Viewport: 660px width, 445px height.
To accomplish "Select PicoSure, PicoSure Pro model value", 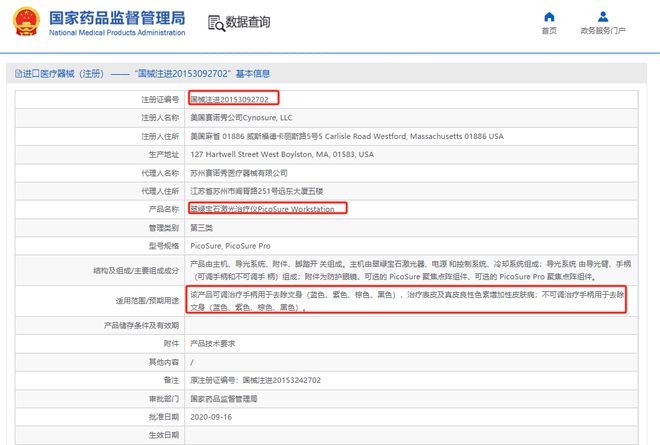I will pos(230,246).
